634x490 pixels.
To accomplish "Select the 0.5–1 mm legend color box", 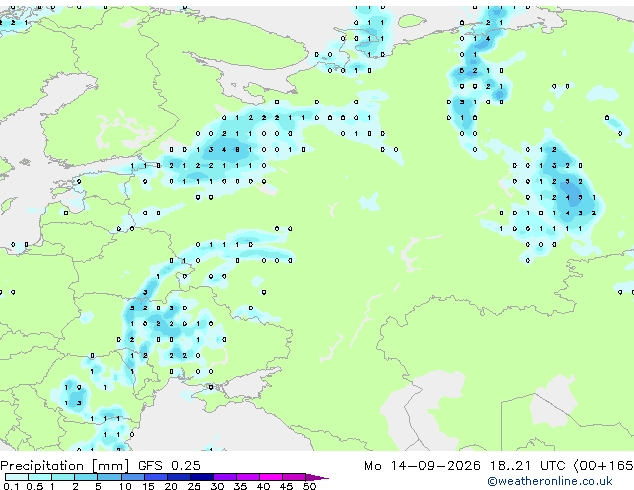I will tap(40, 477).
